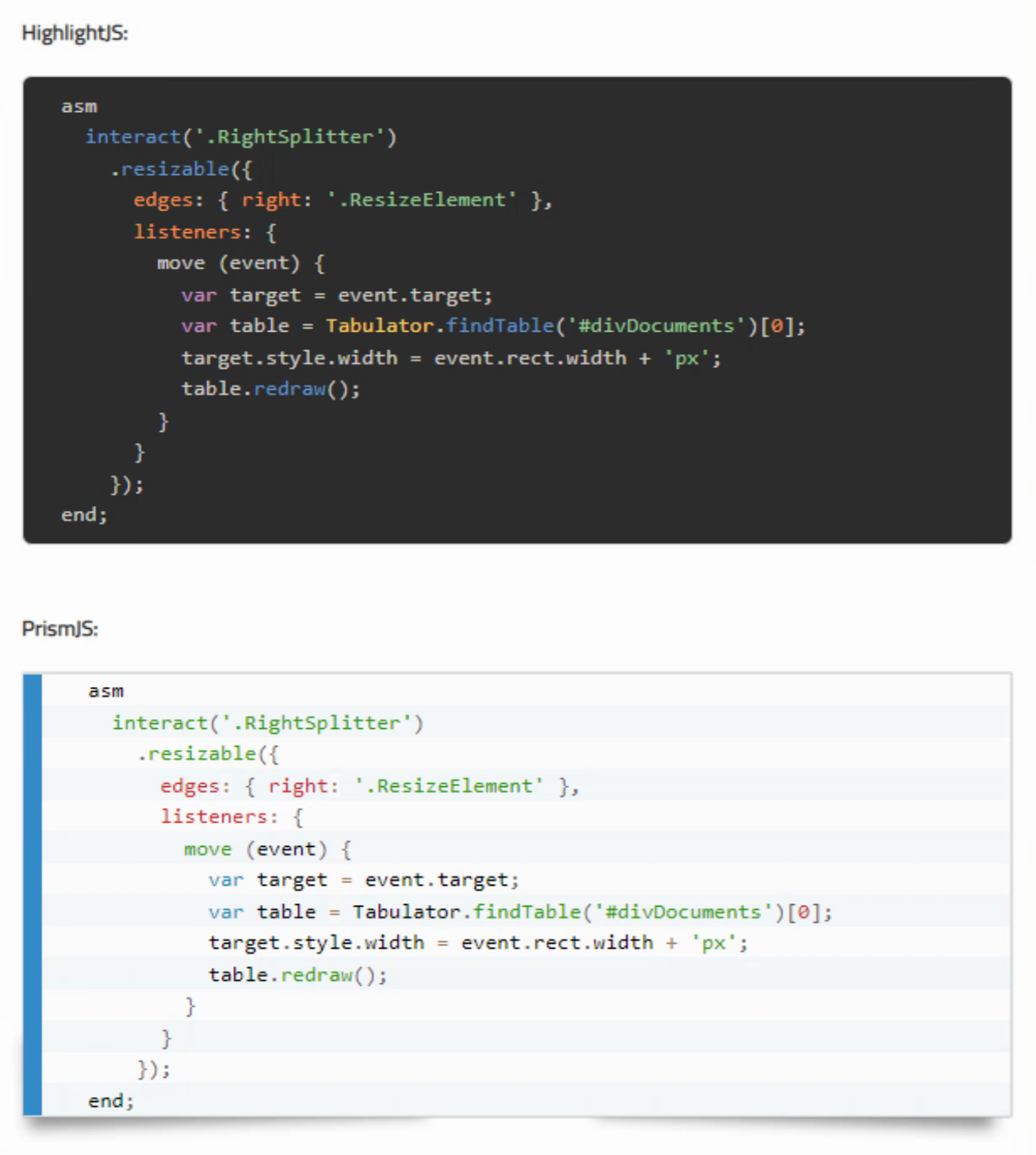1036x1155 pixels.
Task: Click 'asm' in the PrismJS light code block
Action: [x=106, y=692]
